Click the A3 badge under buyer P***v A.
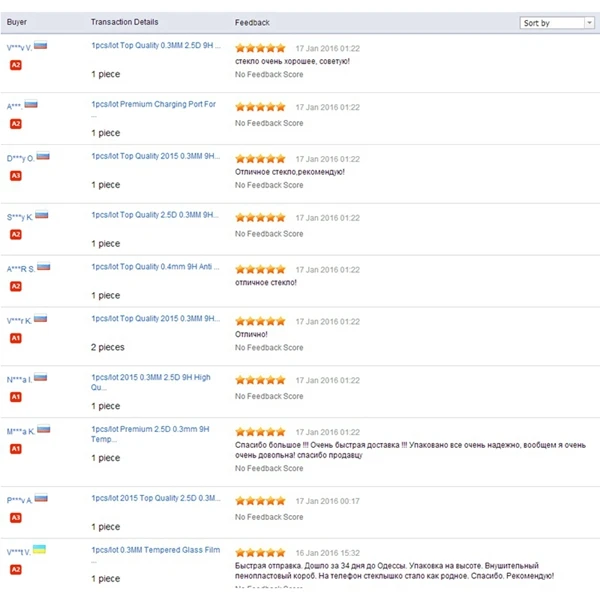The width and height of the screenshot is (600, 600). pyautogui.click(x=16, y=517)
